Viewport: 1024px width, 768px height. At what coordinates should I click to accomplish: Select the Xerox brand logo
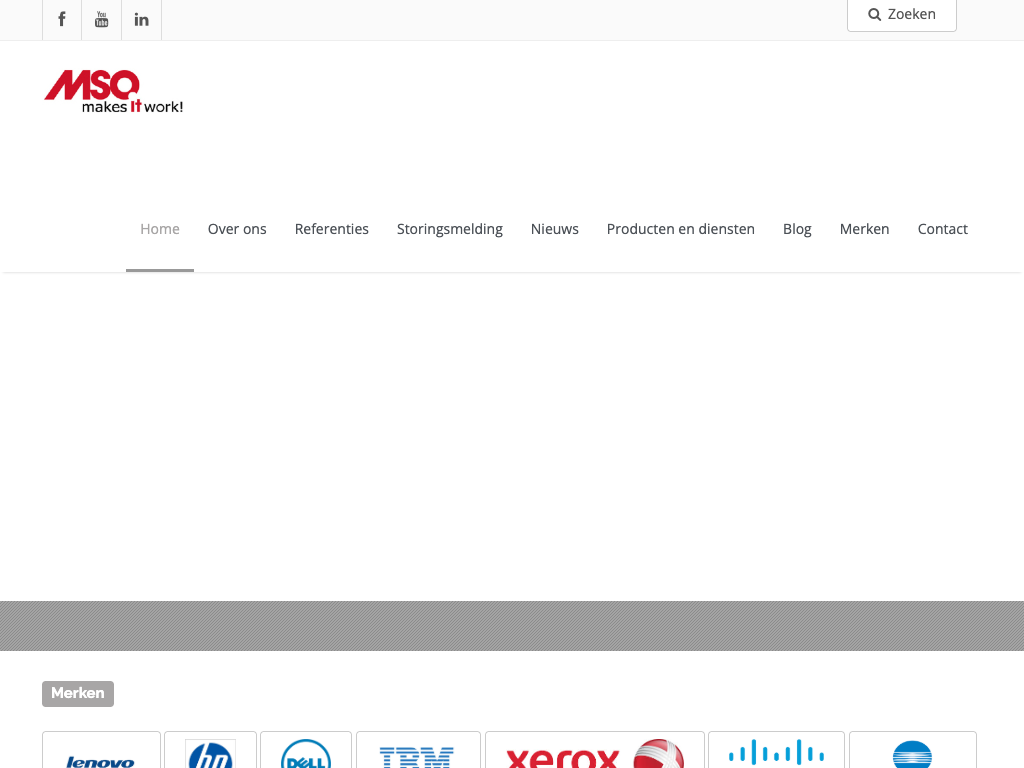(595, 750)
